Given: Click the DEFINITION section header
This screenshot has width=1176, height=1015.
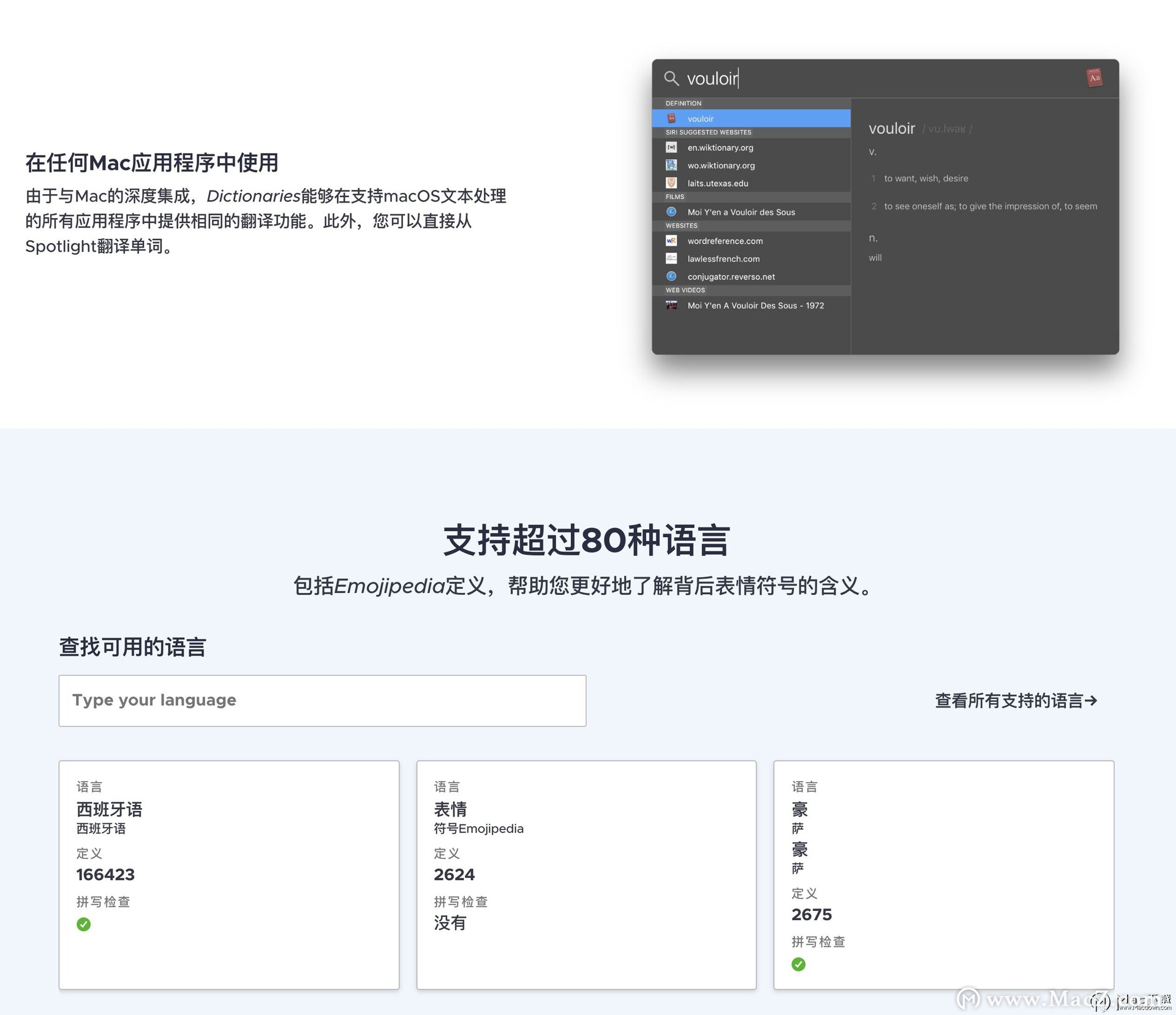Looking at the screenshot, I should [684, 104].
